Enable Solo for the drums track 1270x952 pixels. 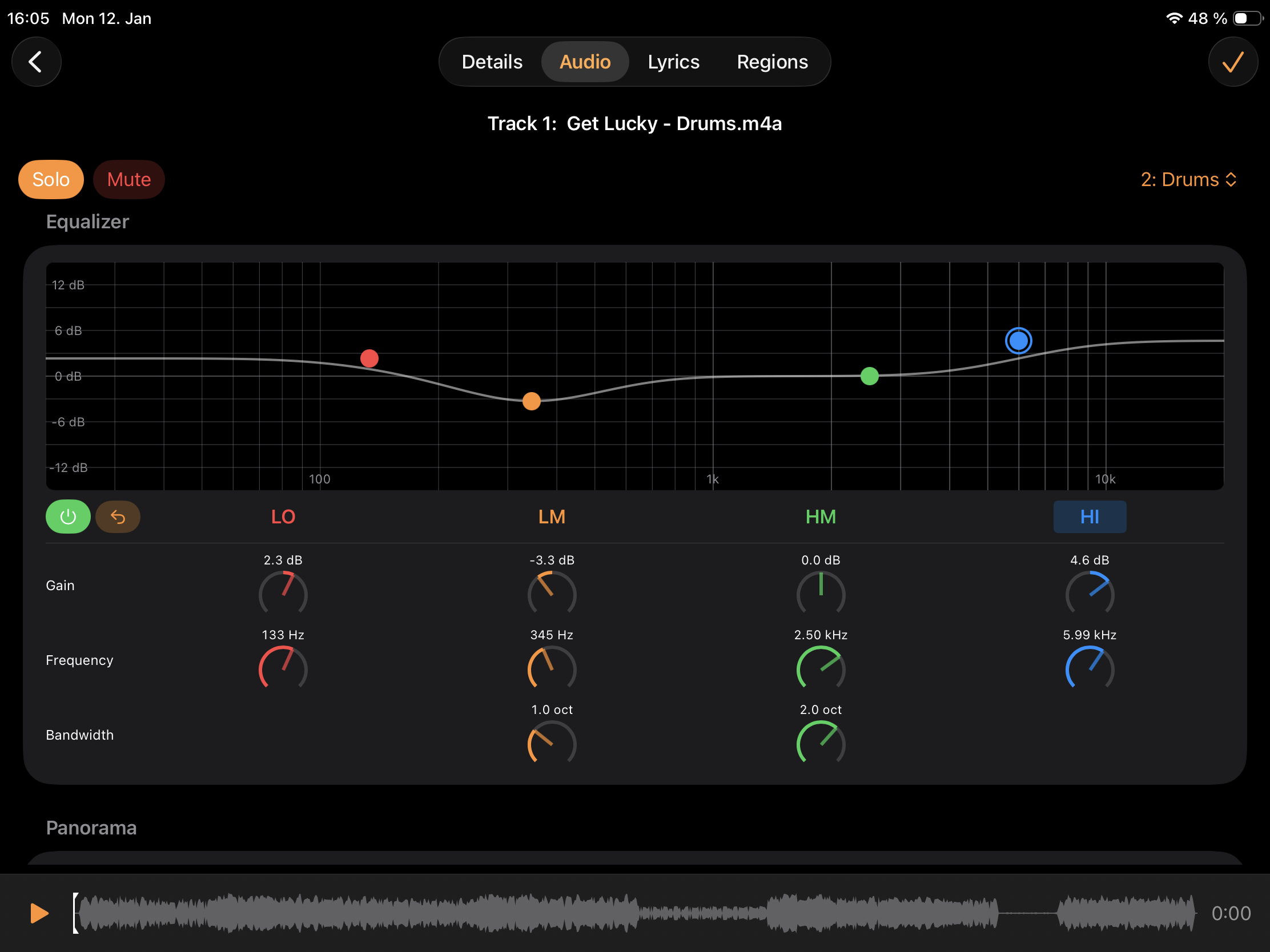tap(50, 179)
